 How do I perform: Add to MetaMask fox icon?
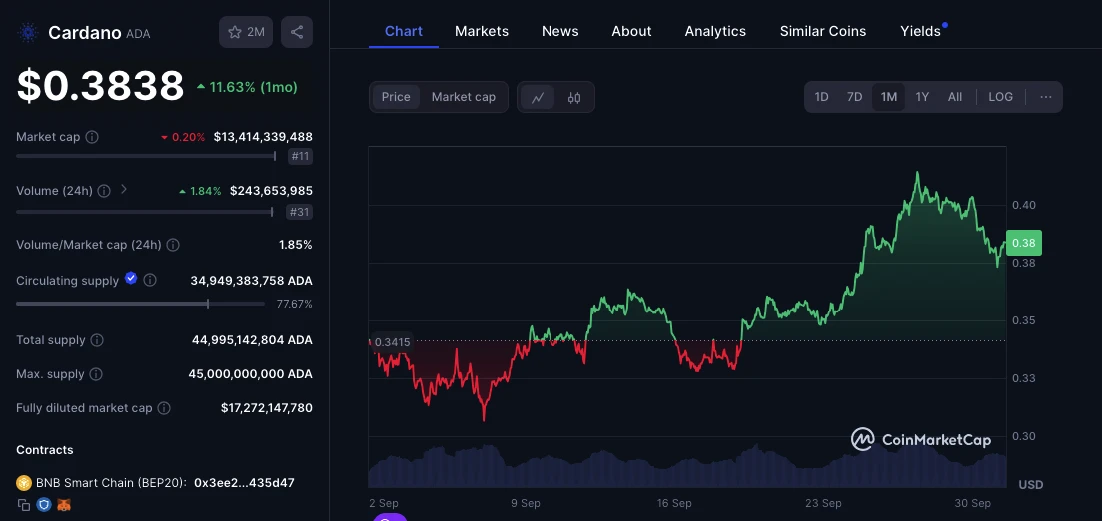[x=64, y=505]
